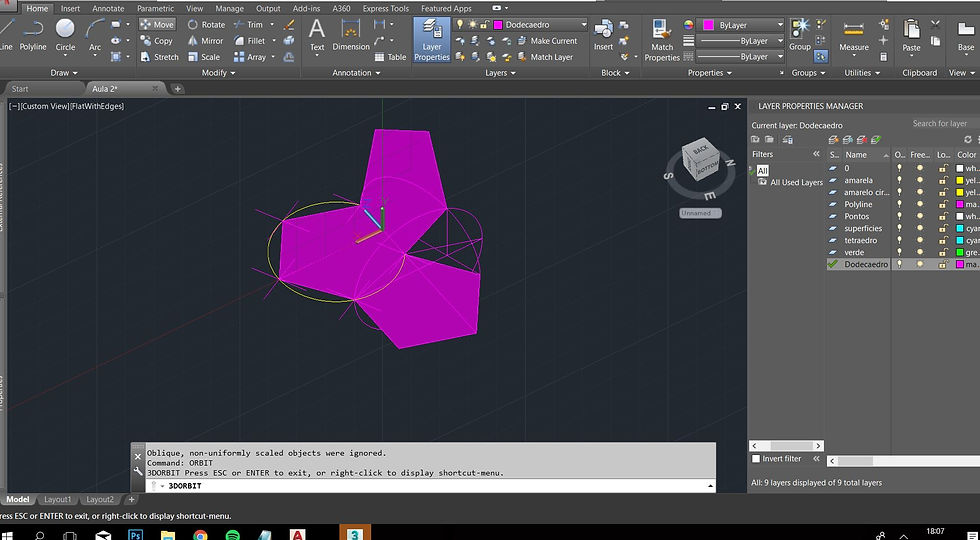
Task: Collapse the Filters pane chevron
Action: coord(816,154)
